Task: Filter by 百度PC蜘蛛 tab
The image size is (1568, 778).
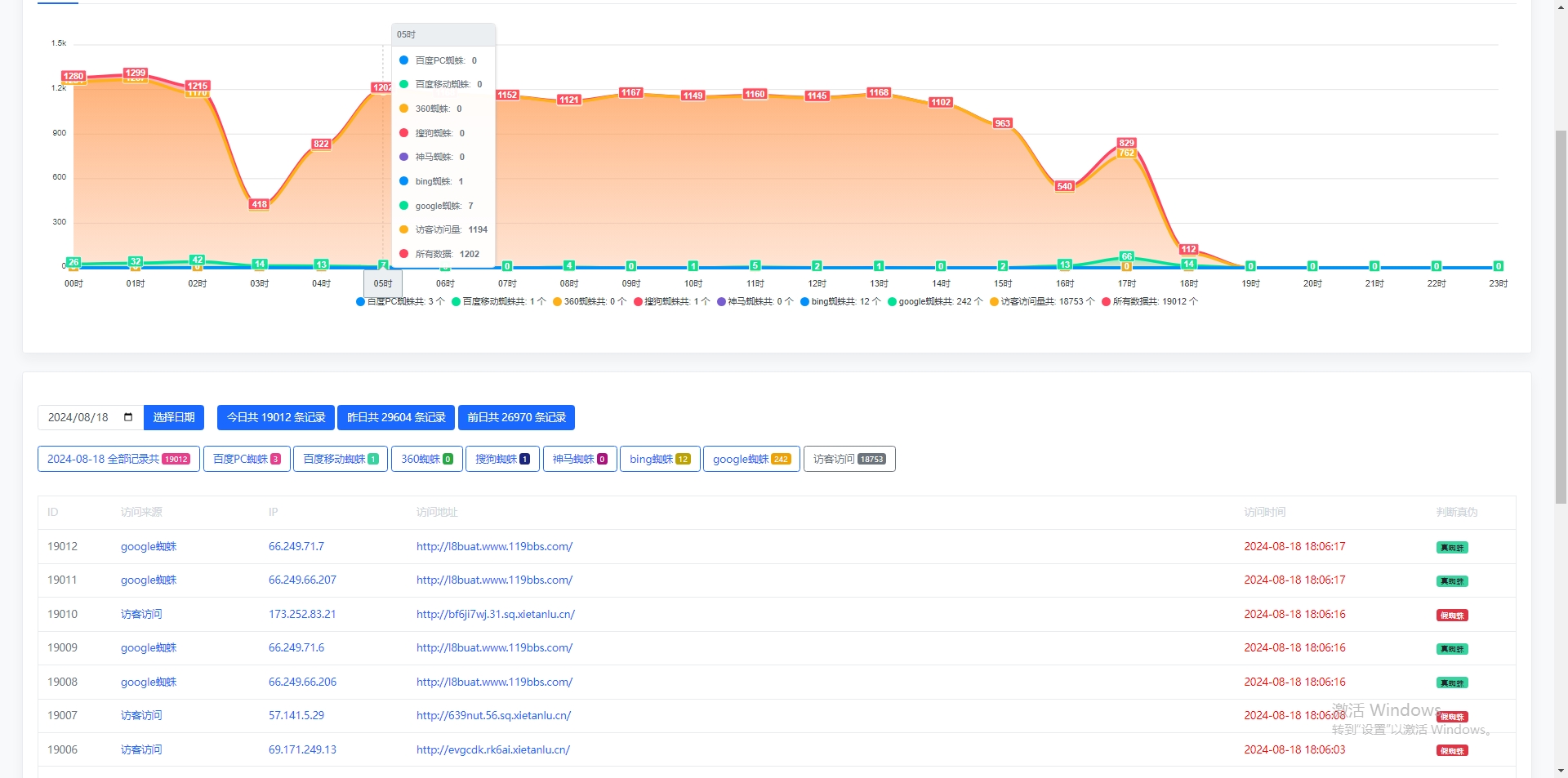Action: 247,459
